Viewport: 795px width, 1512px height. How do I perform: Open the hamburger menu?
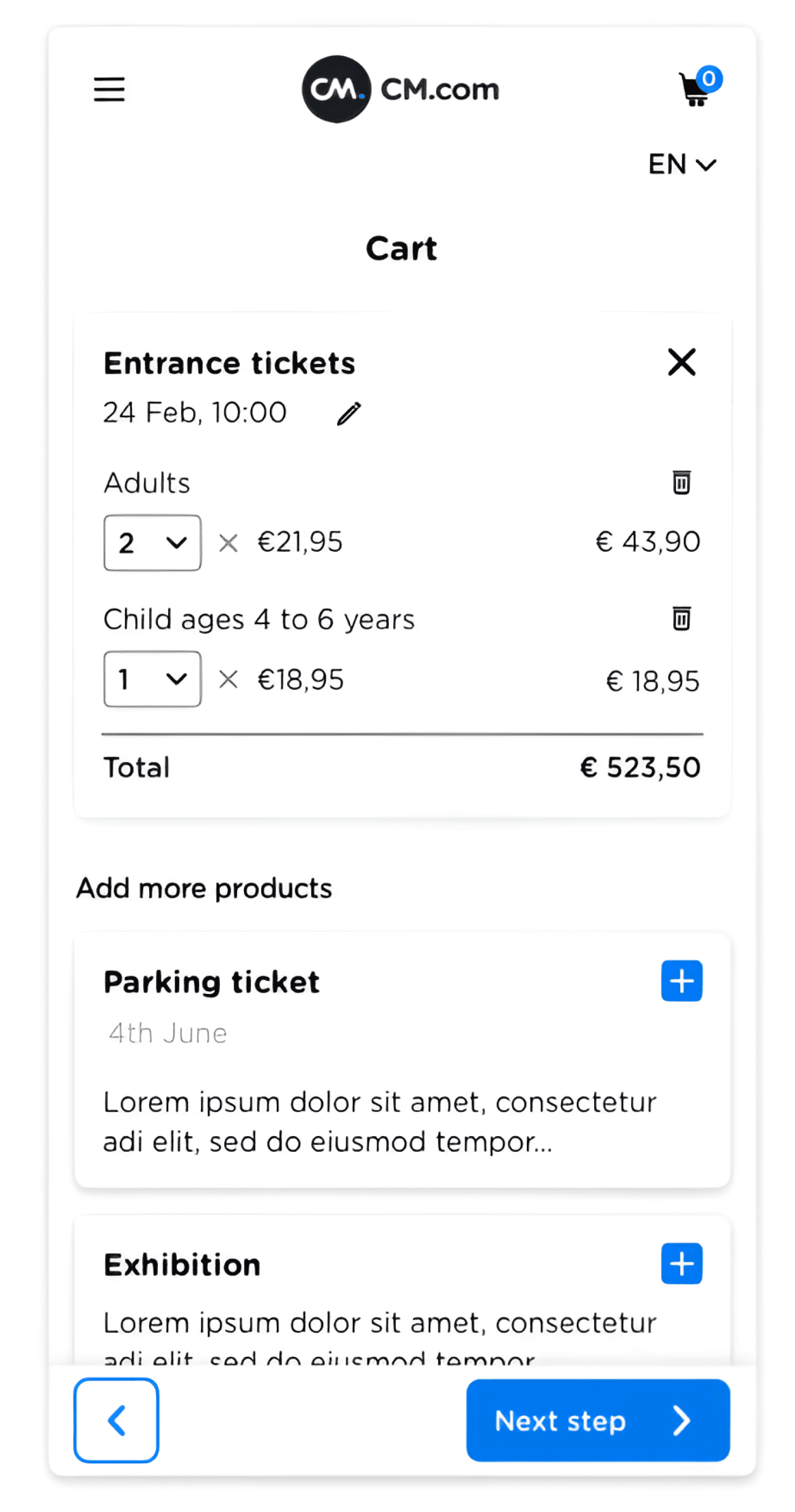point(109,89)
